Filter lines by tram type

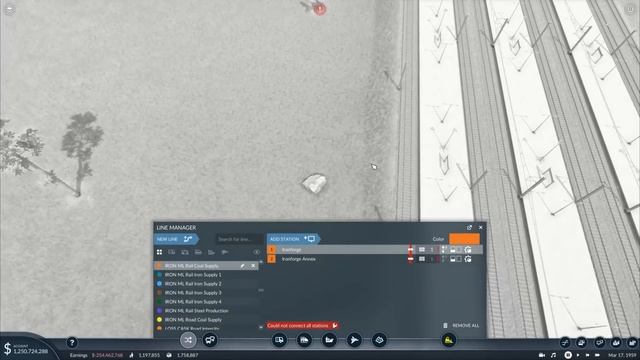click(x=185, y=252)
